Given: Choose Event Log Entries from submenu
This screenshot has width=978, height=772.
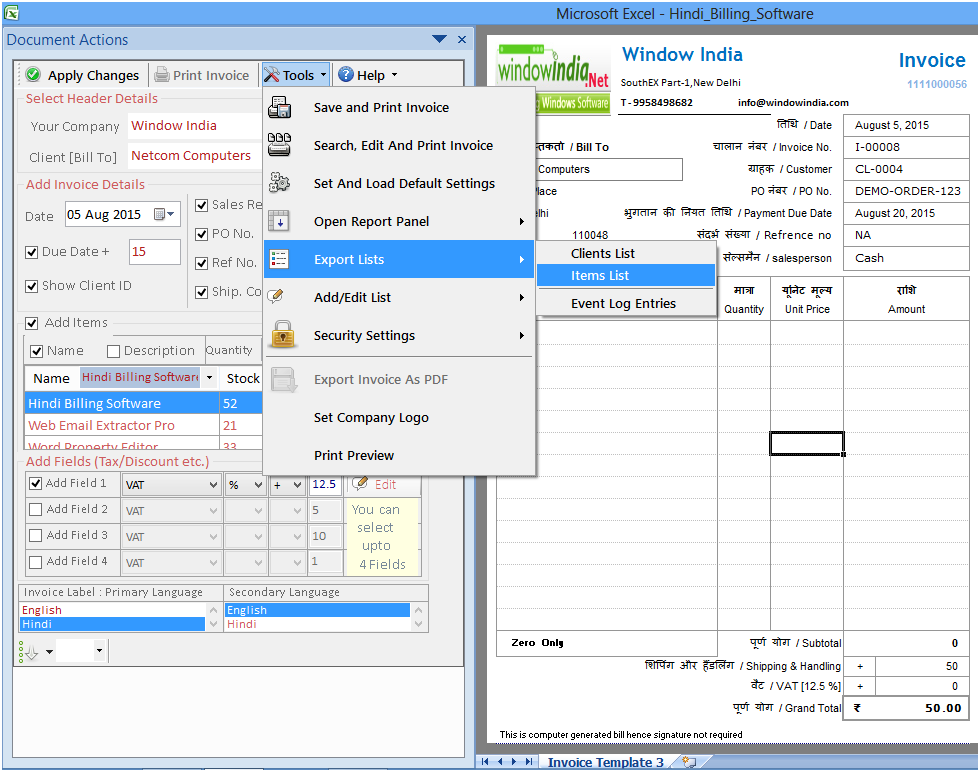Looking at the screenshot, I should [x=626, y=303].
